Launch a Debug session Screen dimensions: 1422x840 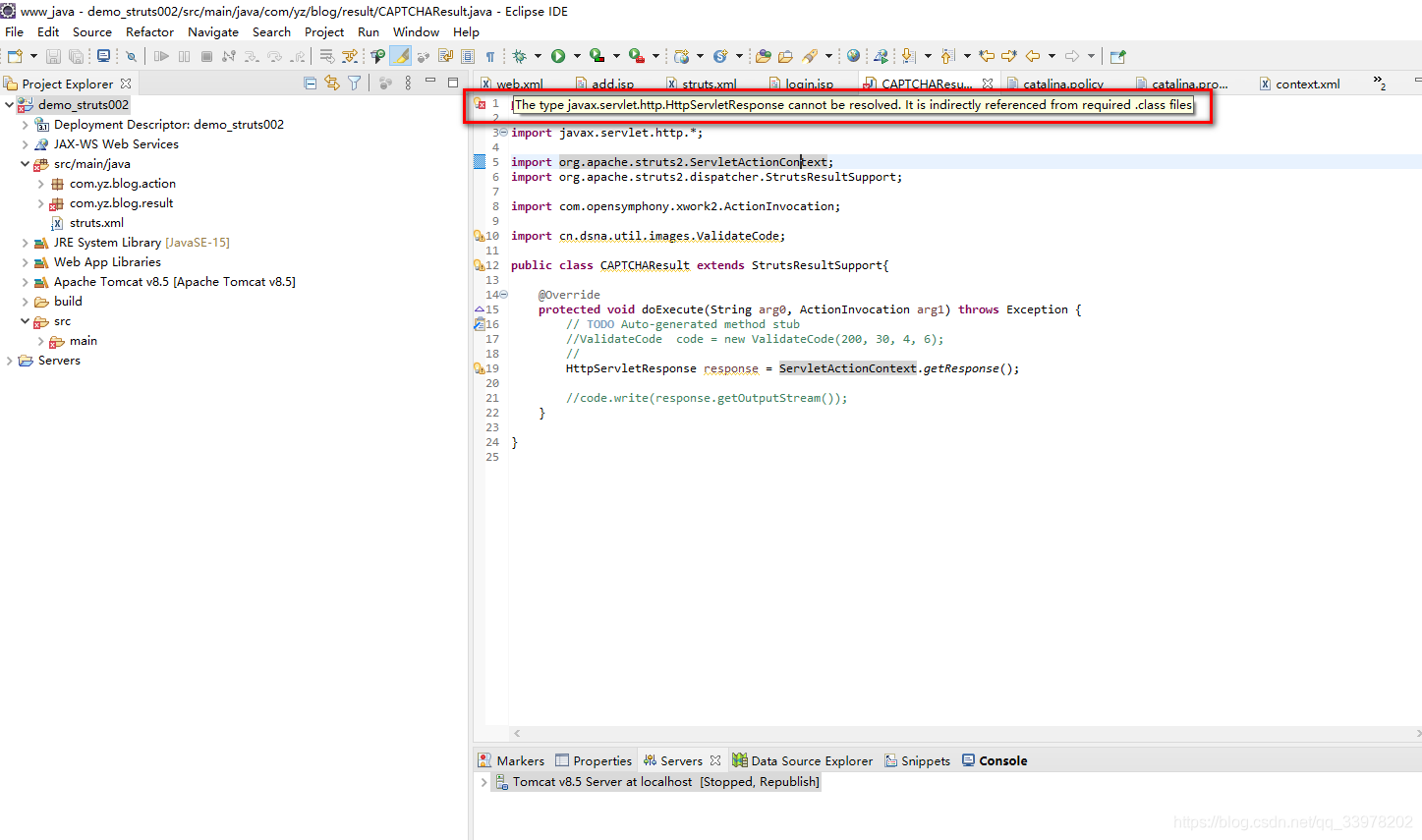tap(521, 56)
